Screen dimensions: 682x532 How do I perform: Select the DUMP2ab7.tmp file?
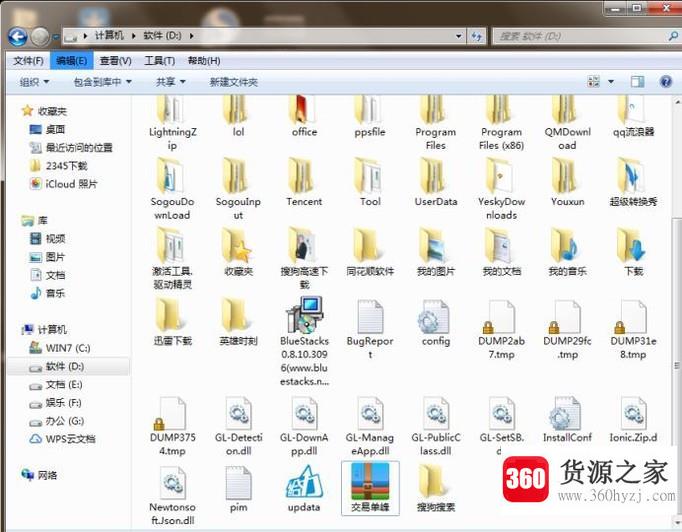pos(501,330)
